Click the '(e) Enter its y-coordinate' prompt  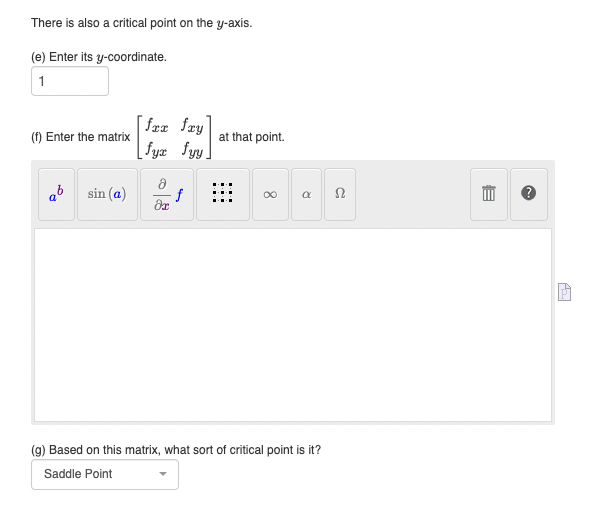point(99,57)
